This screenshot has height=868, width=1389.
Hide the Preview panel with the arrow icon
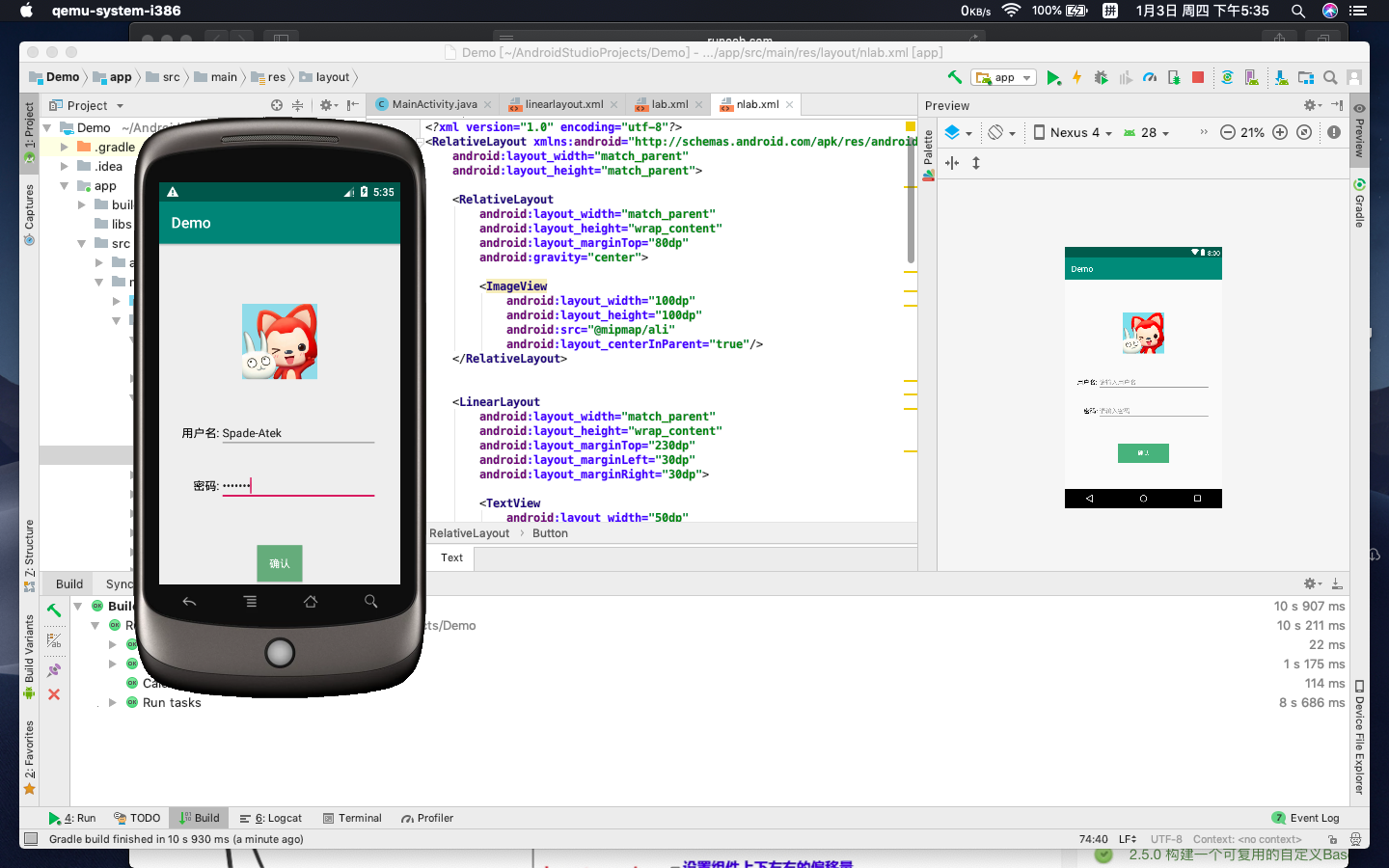[1337, 105]
